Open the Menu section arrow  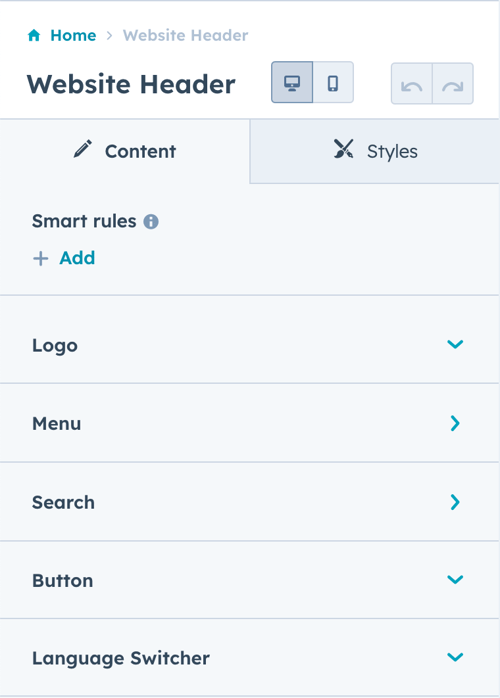(455, 423)
